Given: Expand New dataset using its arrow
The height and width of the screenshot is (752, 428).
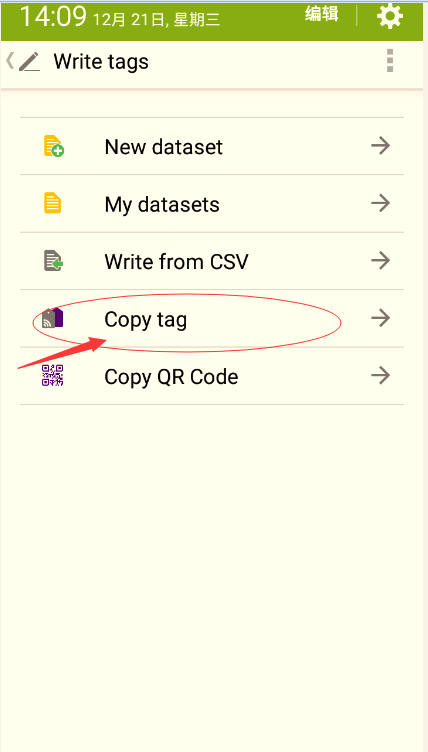Looking at the screenshot, I should click(380, 146).
